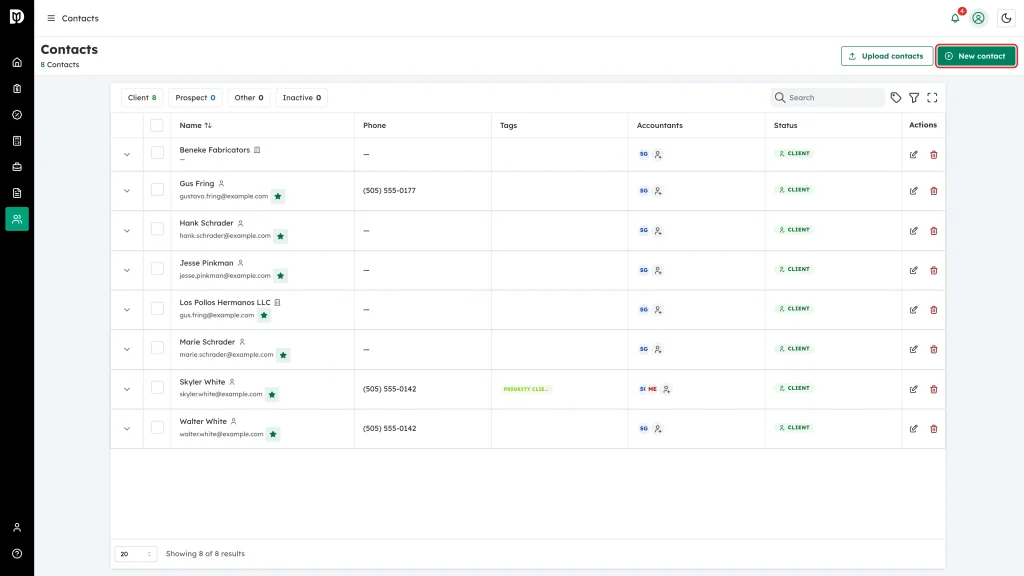This screenshot has width=1024, height=576.
Task: Sort contacts by Name column
Action: [195, 125]
